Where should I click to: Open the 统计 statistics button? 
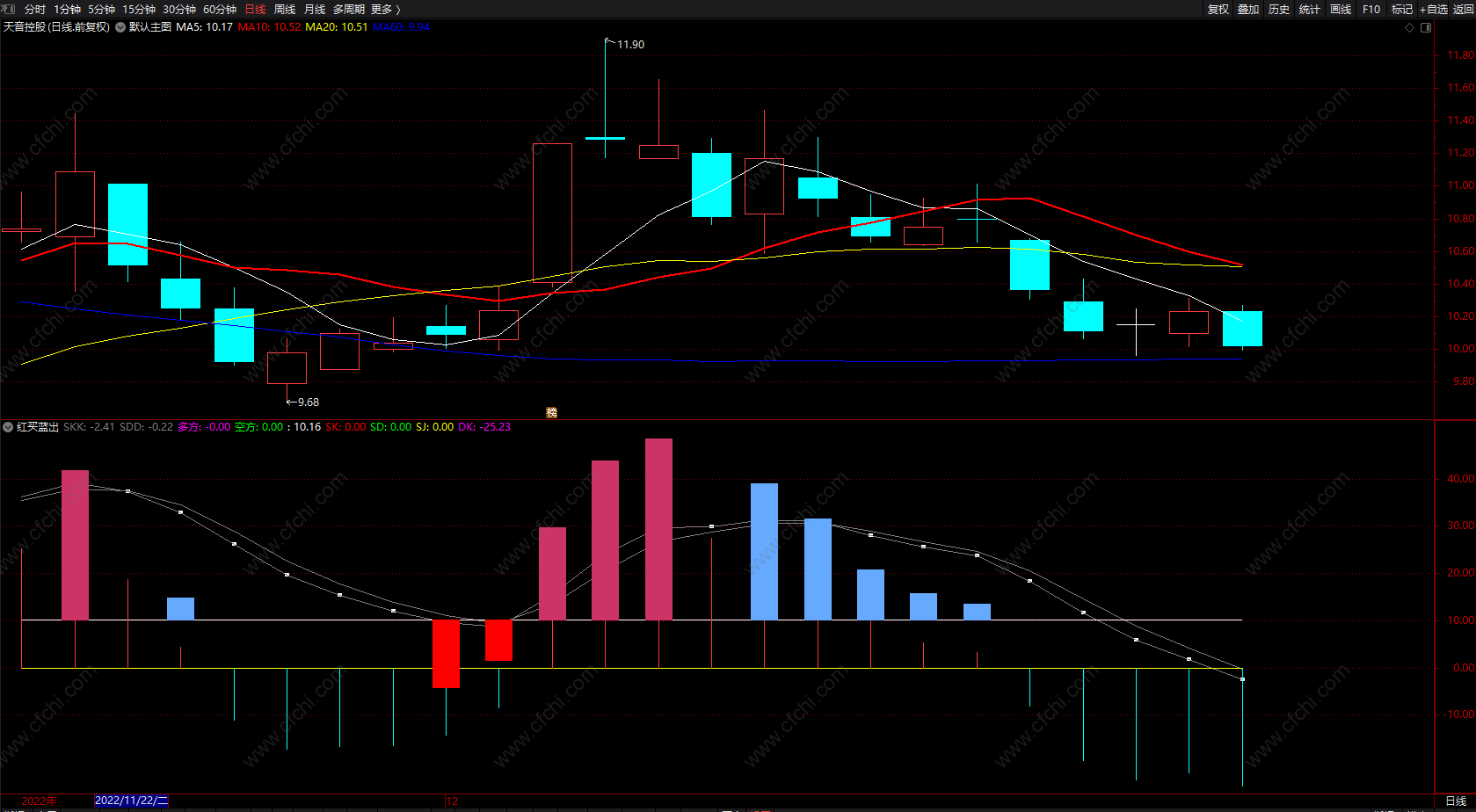coord(1310,9)
